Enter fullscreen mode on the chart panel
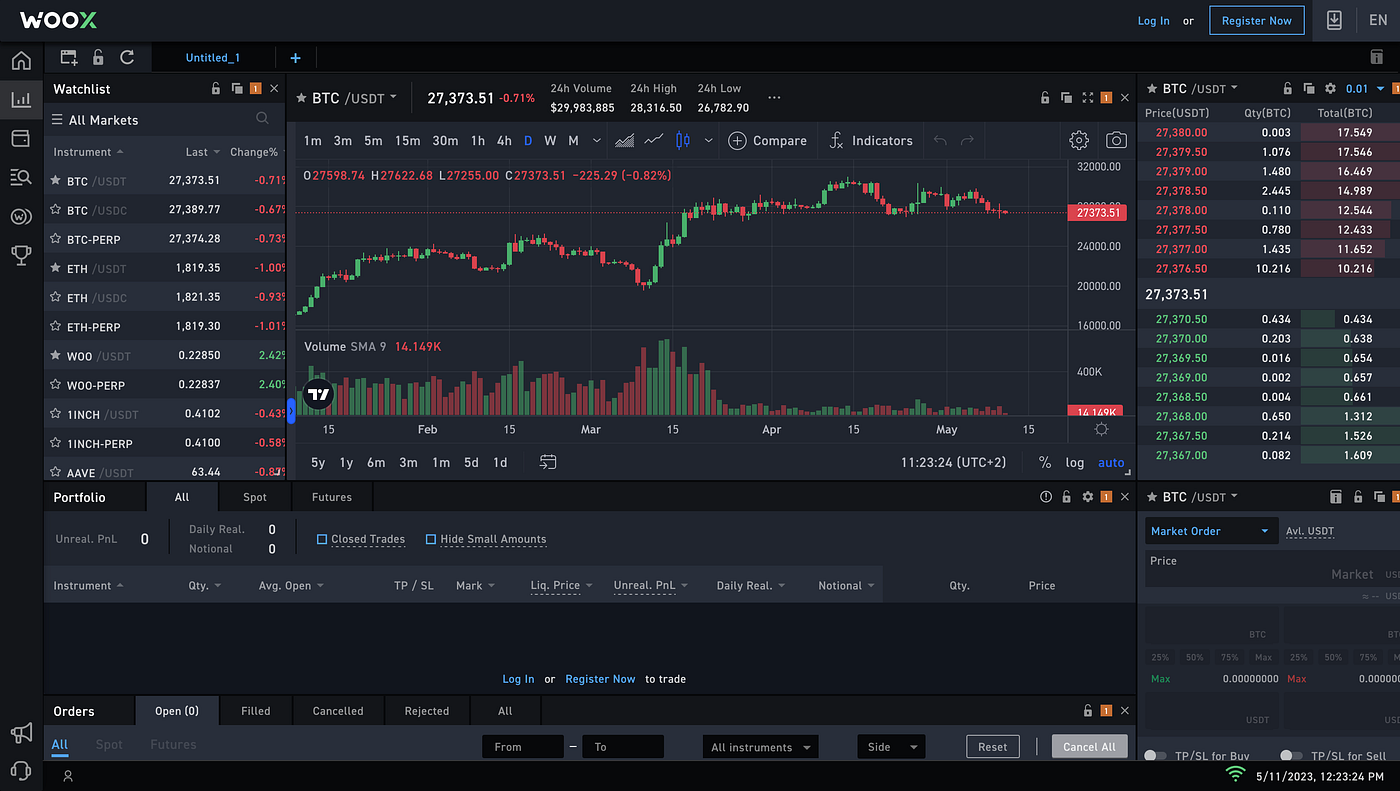Viewport: 1400px width, 791px height. coord(1088,97)
